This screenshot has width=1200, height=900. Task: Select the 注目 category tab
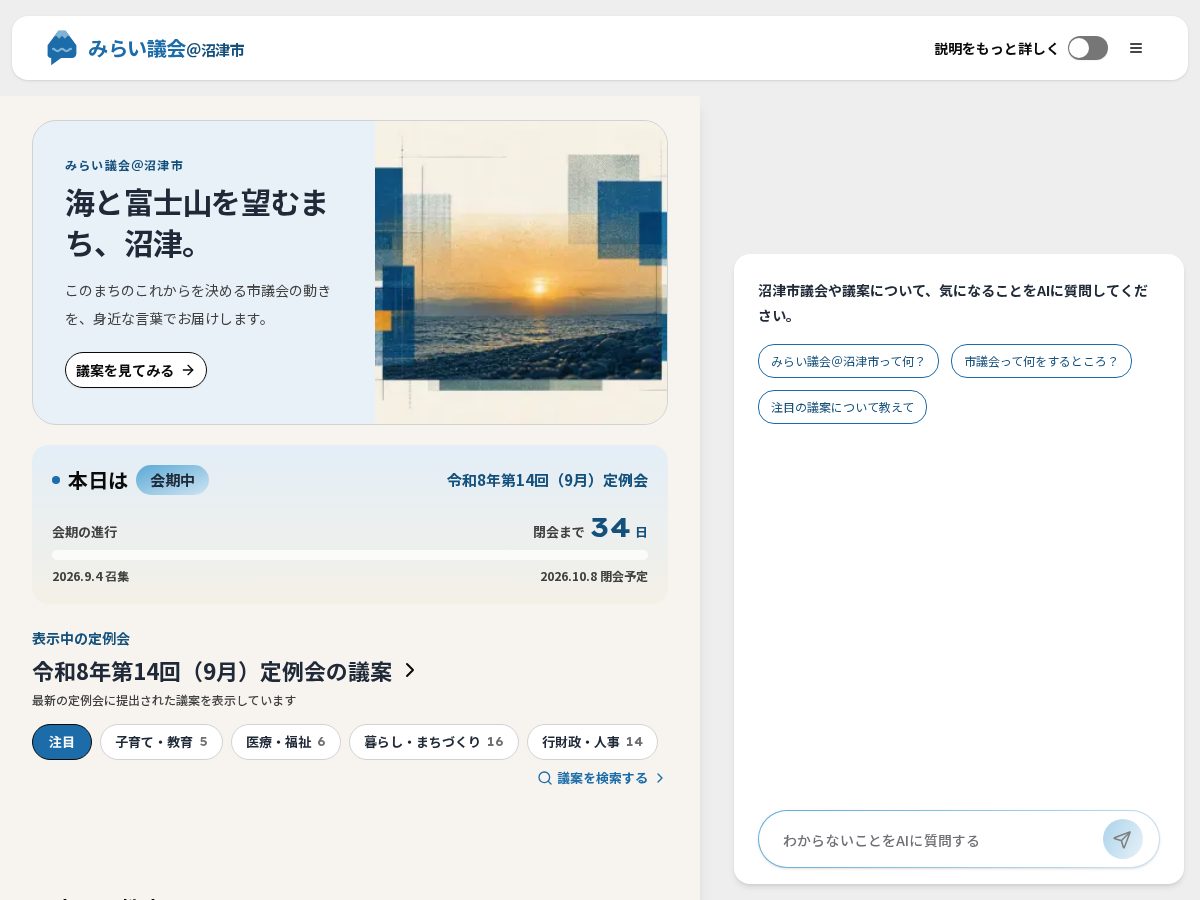coord(62,742)
